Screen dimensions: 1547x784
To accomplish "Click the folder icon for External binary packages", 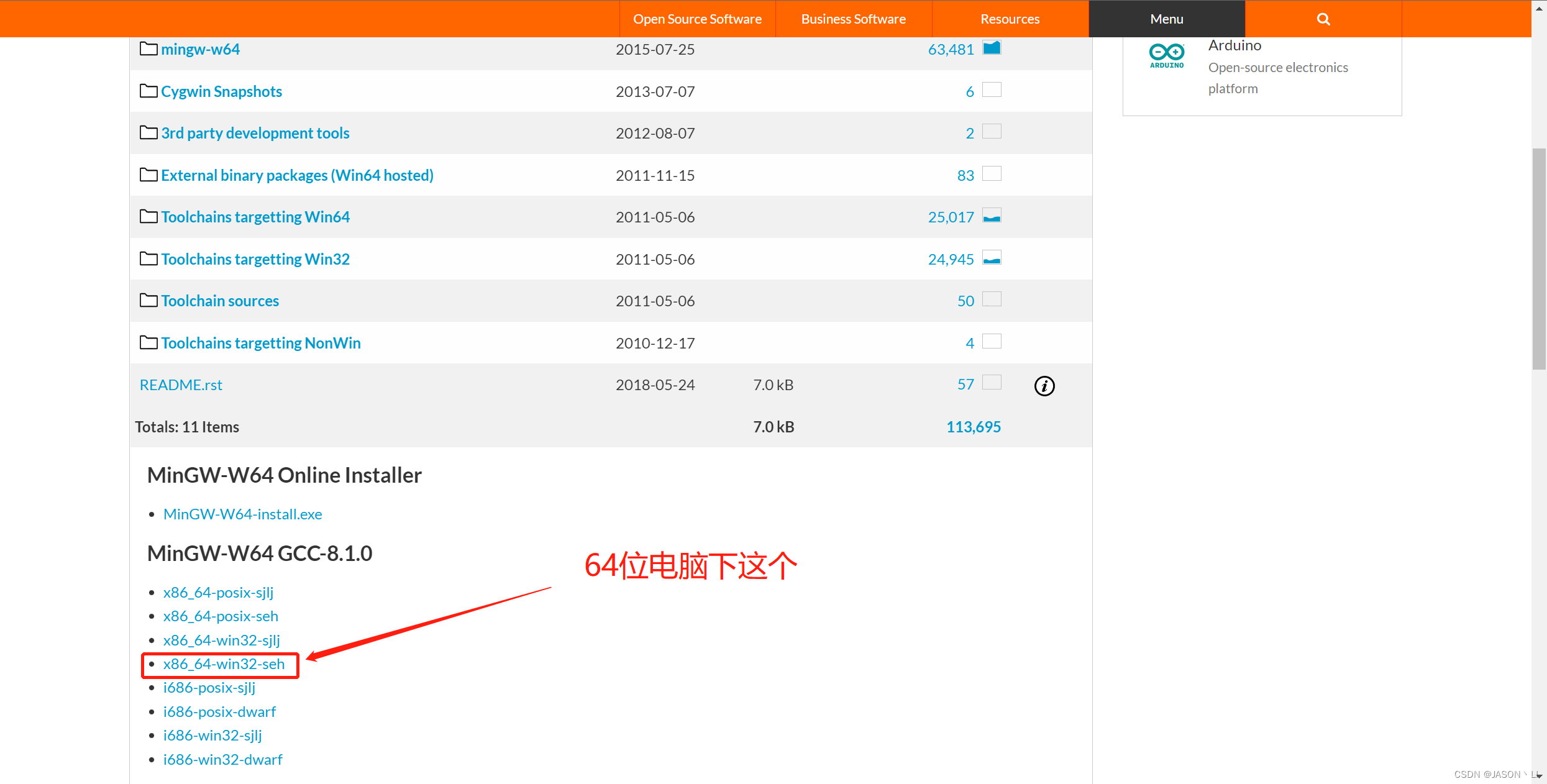I will tap(148, 175).
